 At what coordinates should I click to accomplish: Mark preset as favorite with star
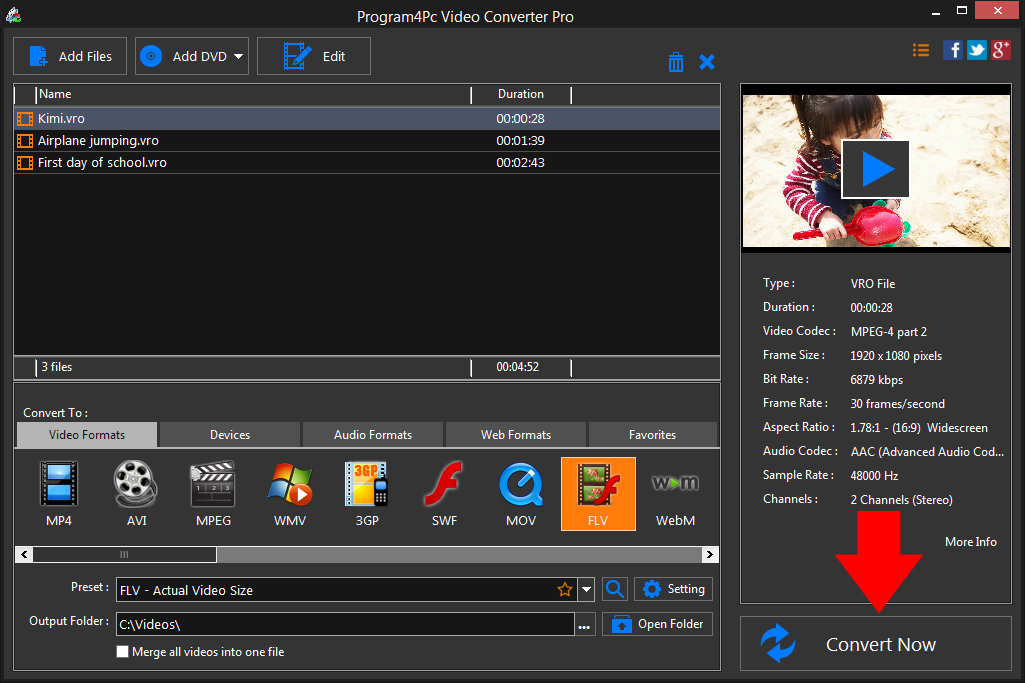(565, 590)
